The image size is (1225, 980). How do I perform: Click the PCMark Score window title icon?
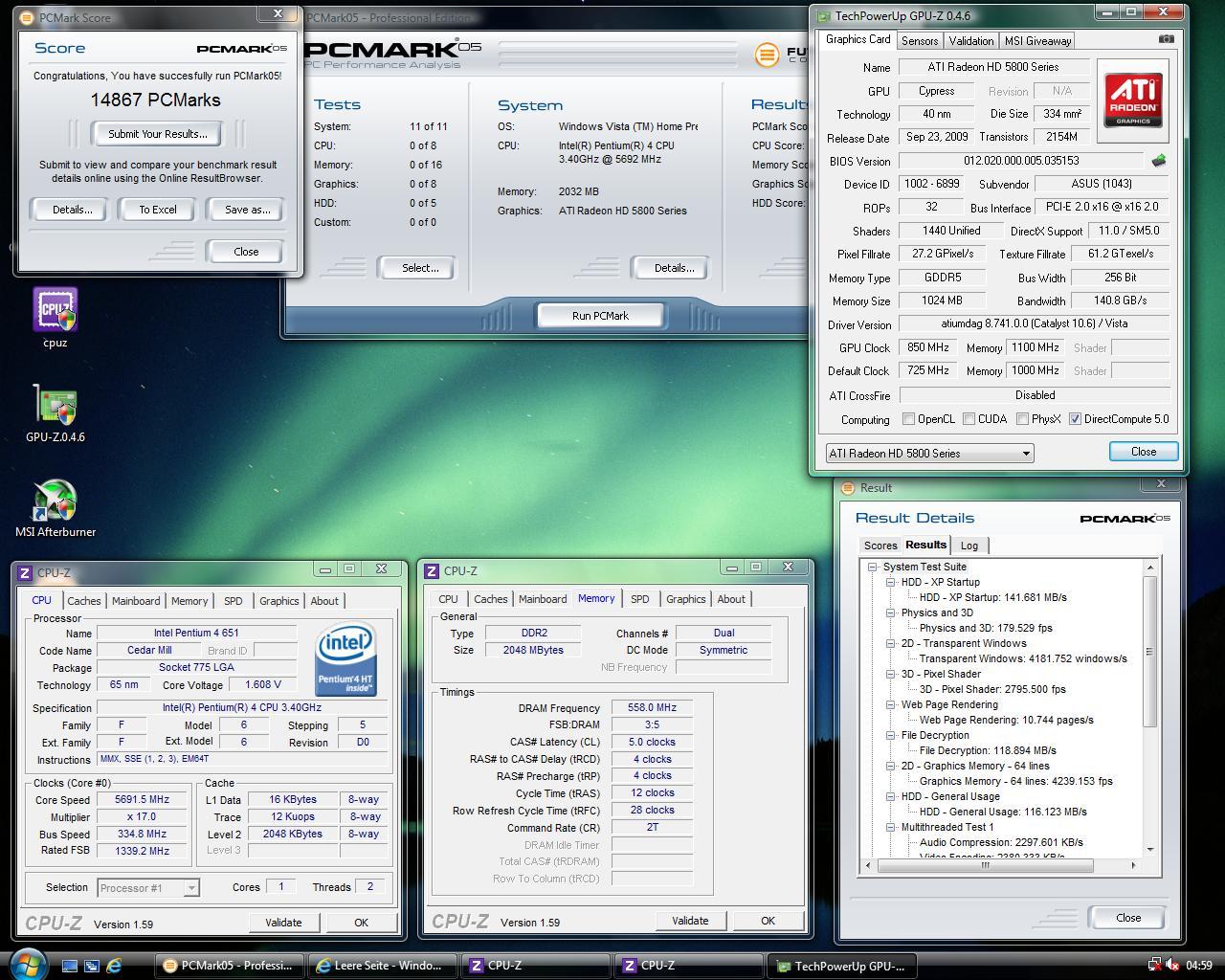pos(27,17)
